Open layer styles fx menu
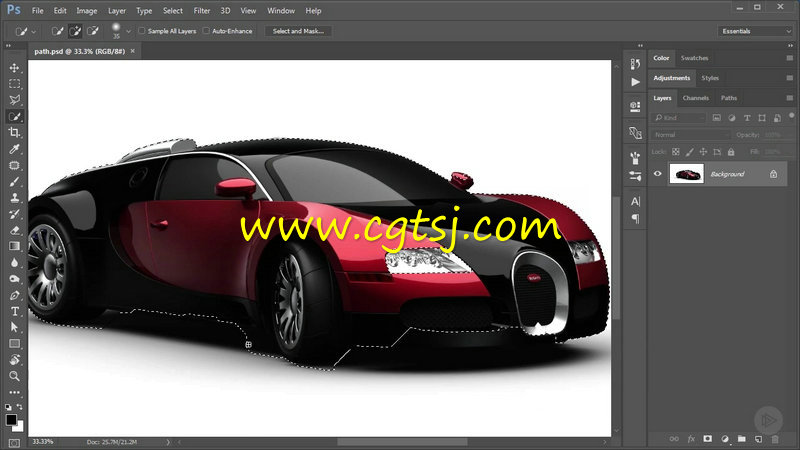The height and width of the screenshot is (450, 800). (691, 439)
